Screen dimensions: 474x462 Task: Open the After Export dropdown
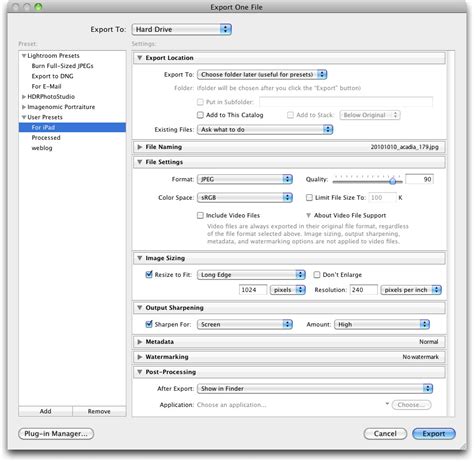point(315,389)
